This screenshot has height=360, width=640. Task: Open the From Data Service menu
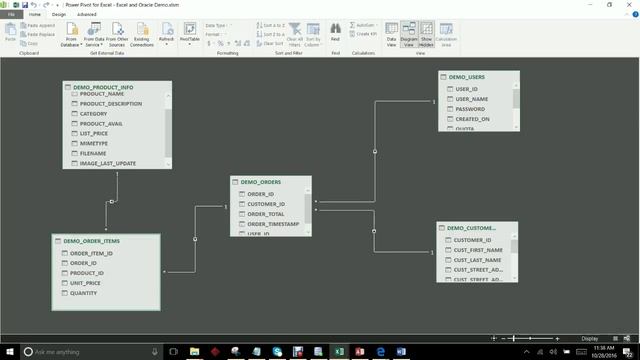pos(94,35)
